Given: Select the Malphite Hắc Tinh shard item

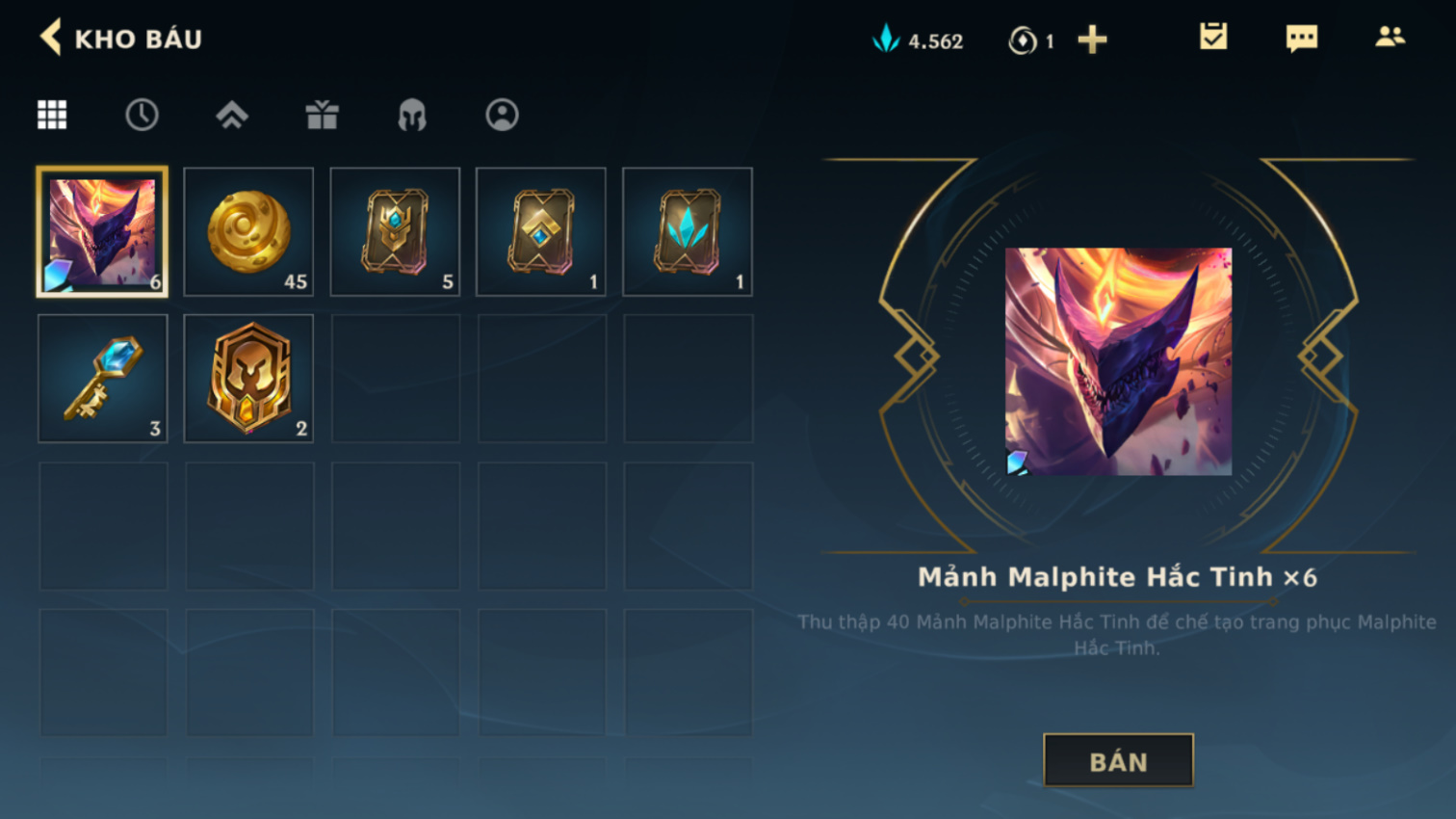Looking at the screenshot, I should pyautogui.click(x=102, y=231).
